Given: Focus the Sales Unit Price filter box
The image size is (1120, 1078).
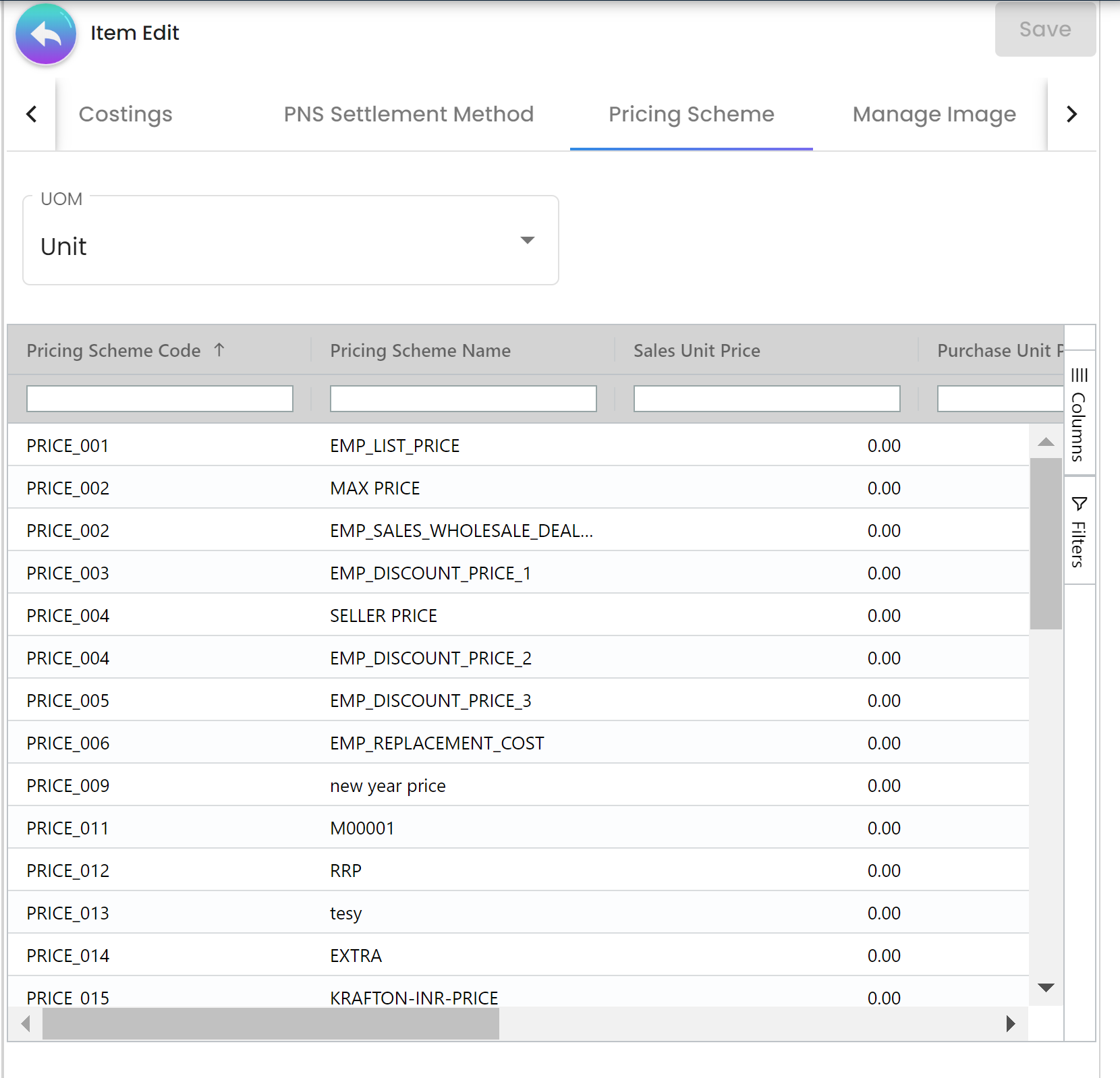Looking at the screenshot, I should click(766, 399).
